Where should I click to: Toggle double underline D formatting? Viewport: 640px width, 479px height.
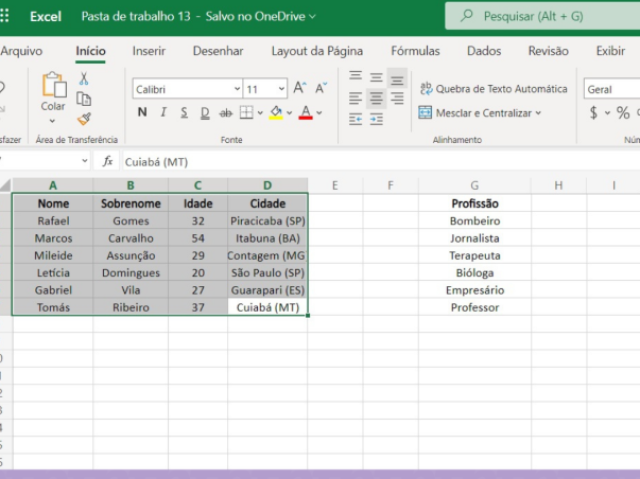[x=205, y=113]
